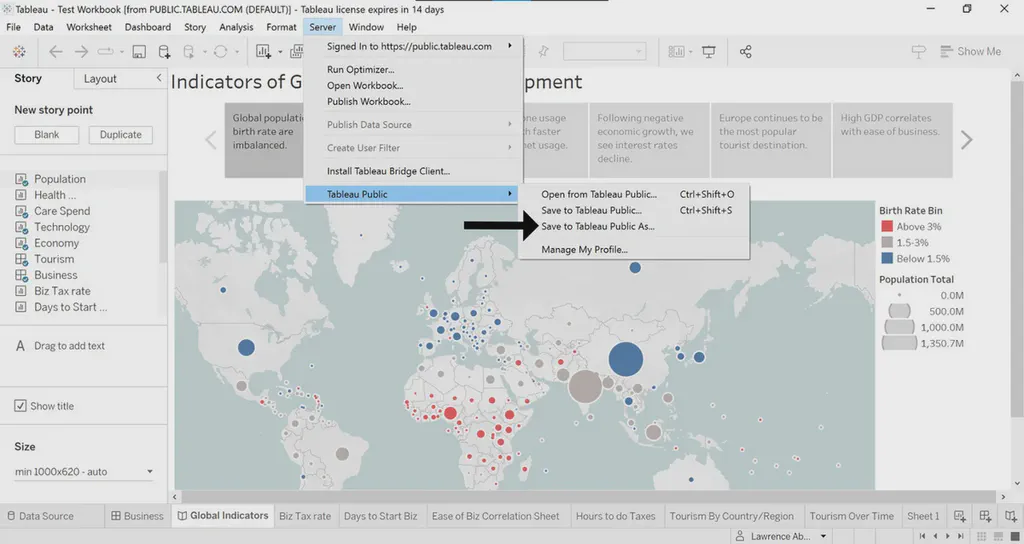This screenshot has width=1024, height=544.
Task: Open dropdown arrow beside new worksheet icon
Action: tap(280, 52)
